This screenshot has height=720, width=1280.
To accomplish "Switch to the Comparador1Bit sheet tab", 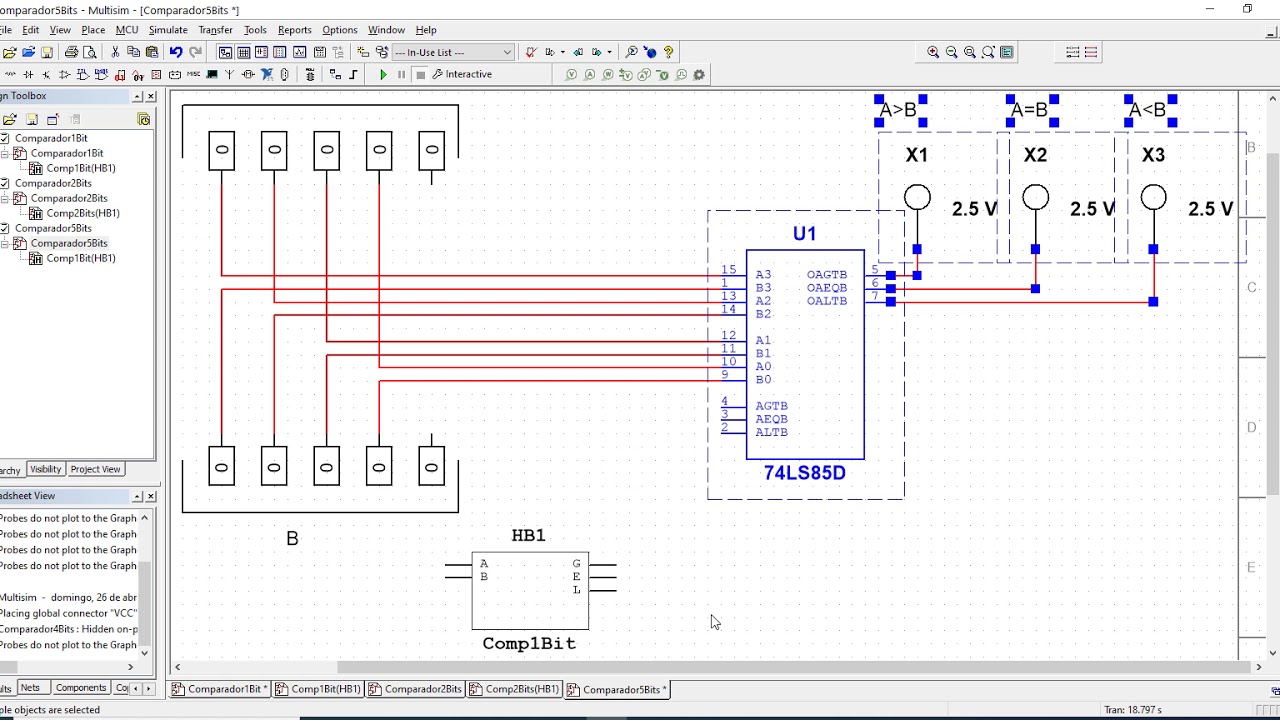I will (x=219, y=689).
